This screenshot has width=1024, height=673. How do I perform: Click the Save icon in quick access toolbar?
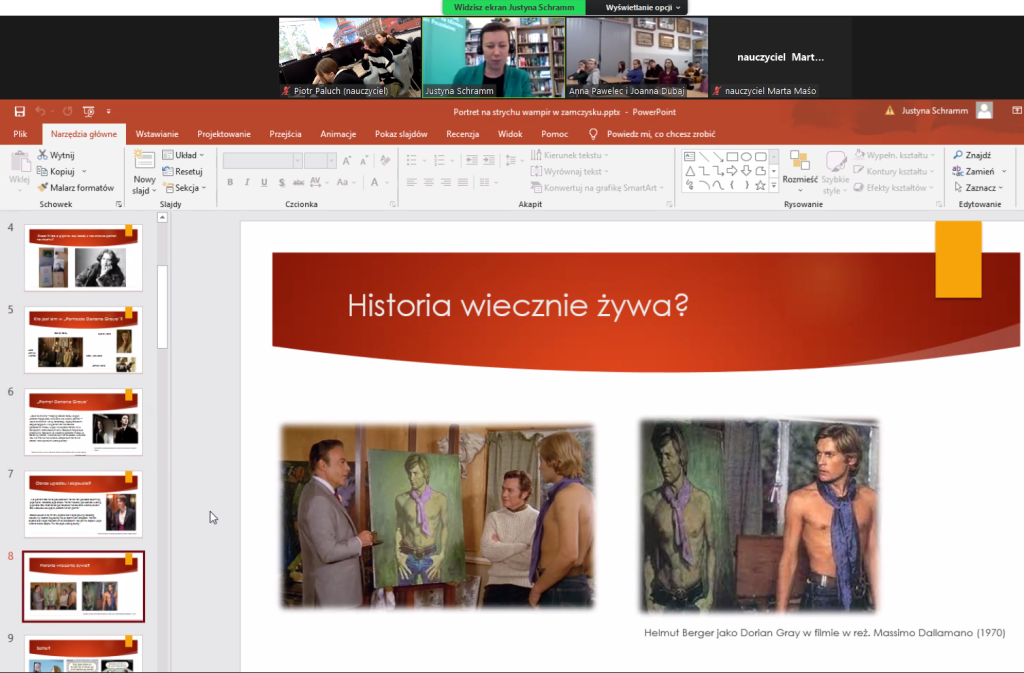(20, 111)
